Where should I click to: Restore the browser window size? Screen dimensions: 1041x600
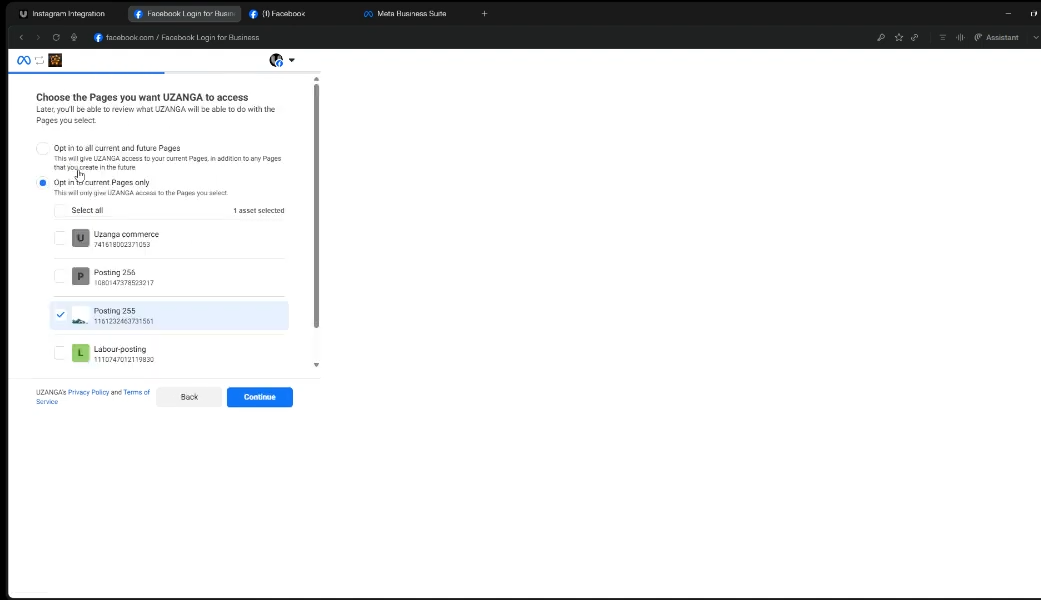(x=1034, y=13)
